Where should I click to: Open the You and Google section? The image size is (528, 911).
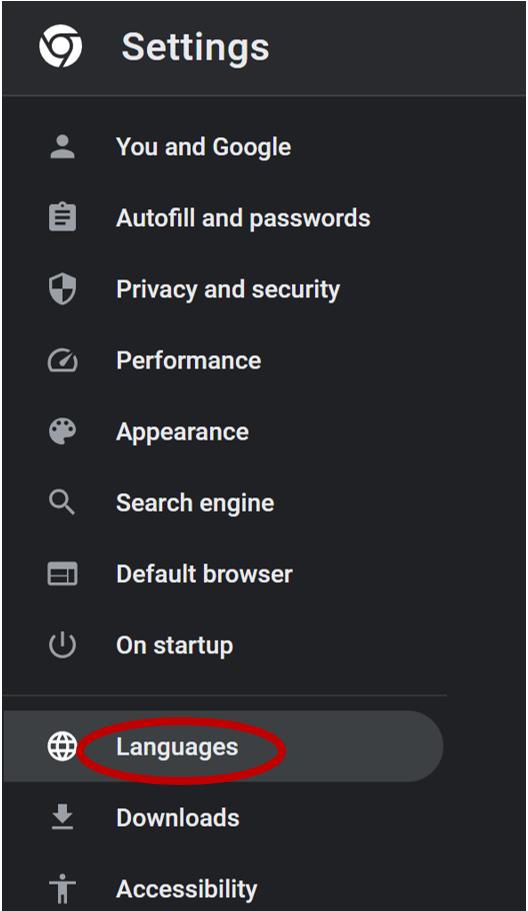point(203,147)
